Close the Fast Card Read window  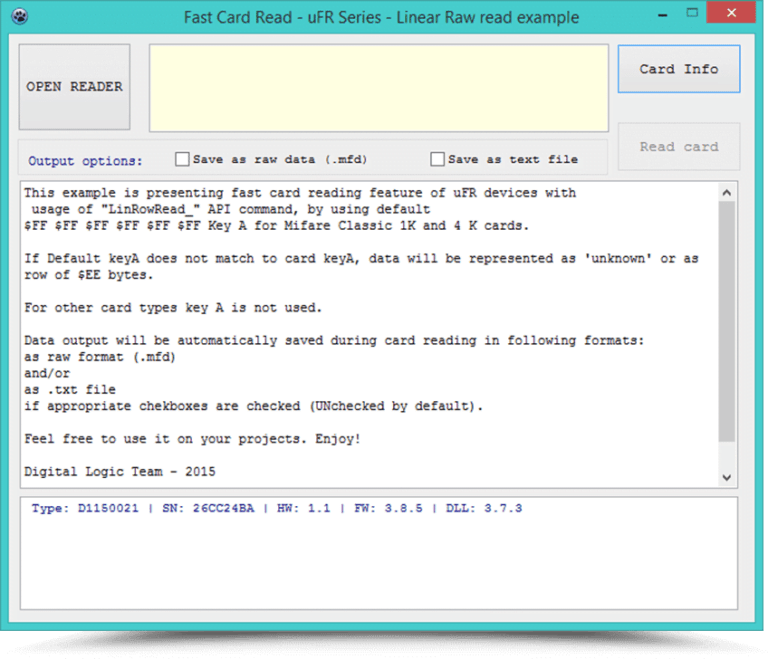[x=731, y=13]
